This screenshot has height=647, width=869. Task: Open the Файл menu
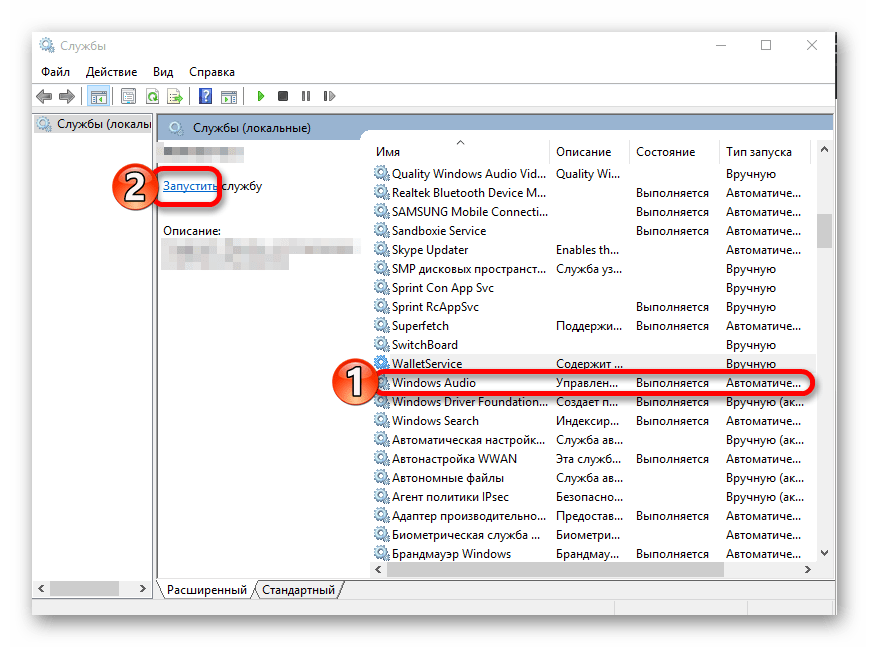(55, 72)
